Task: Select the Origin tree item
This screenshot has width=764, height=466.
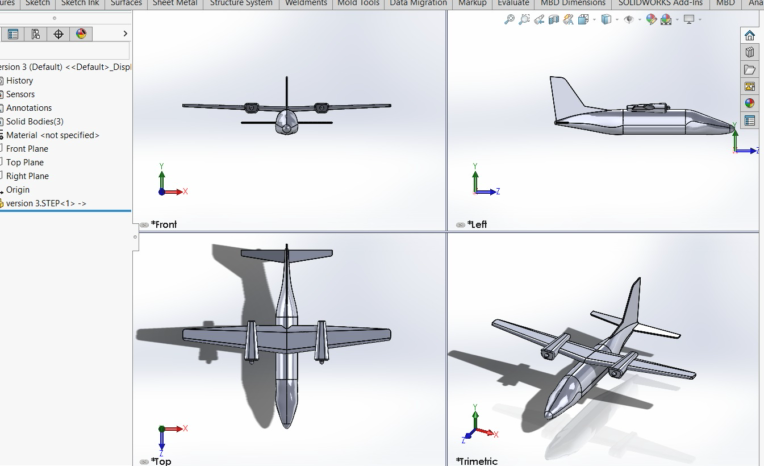Action: (x=18, y=190)
